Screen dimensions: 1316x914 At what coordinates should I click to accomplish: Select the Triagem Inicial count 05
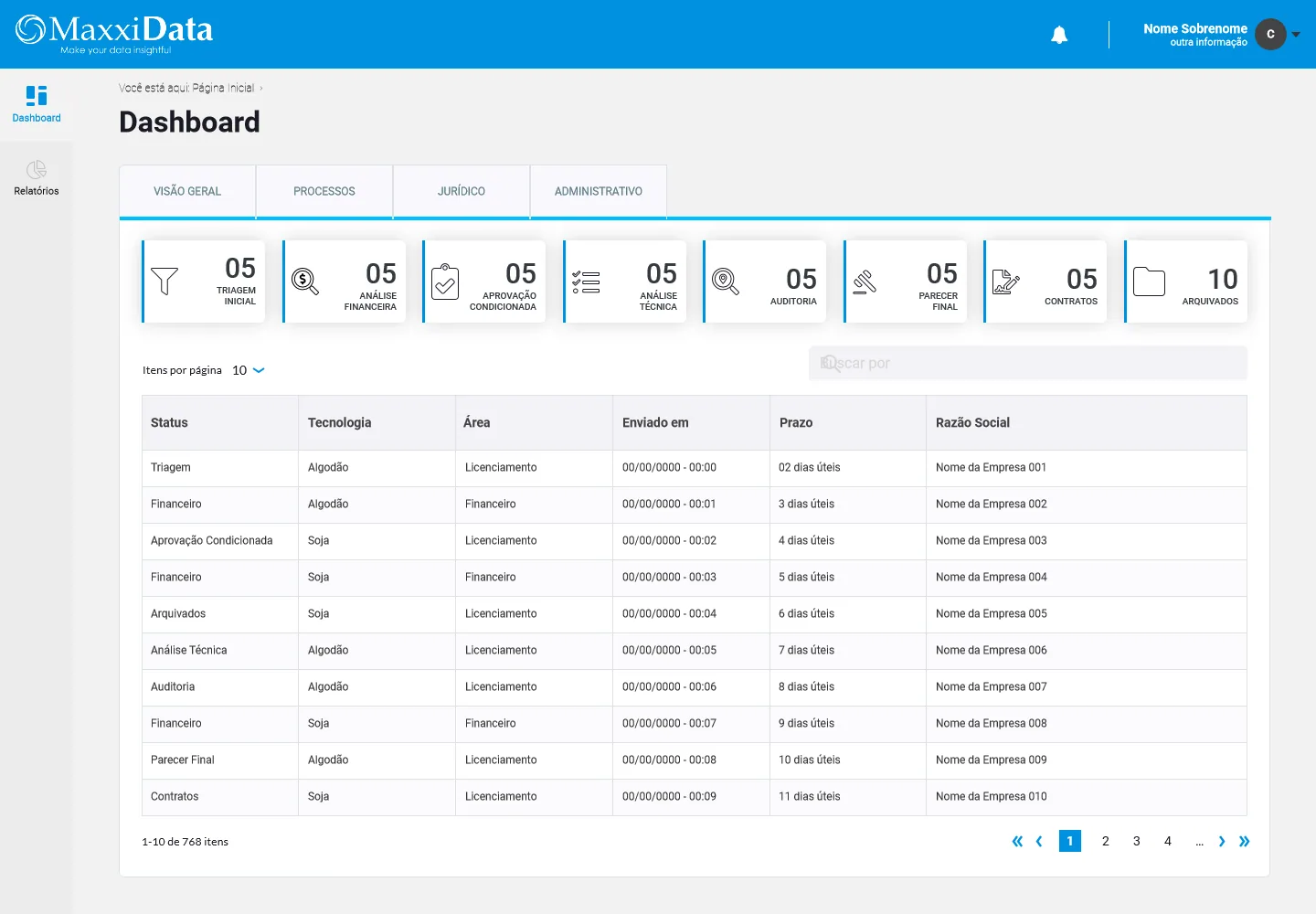[x=240, y=268]
